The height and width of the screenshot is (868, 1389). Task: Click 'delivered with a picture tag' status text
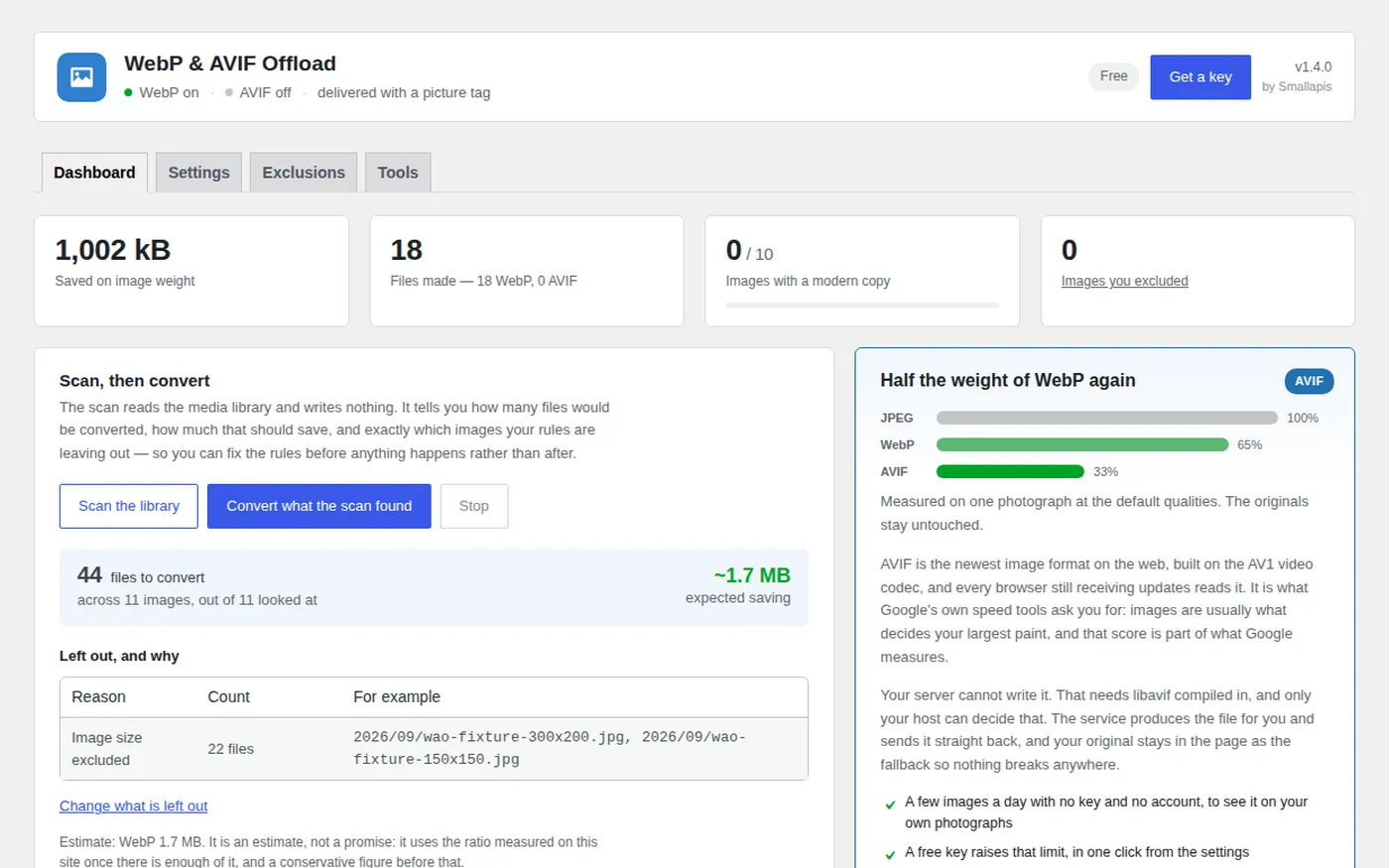(x=404, y=92)
